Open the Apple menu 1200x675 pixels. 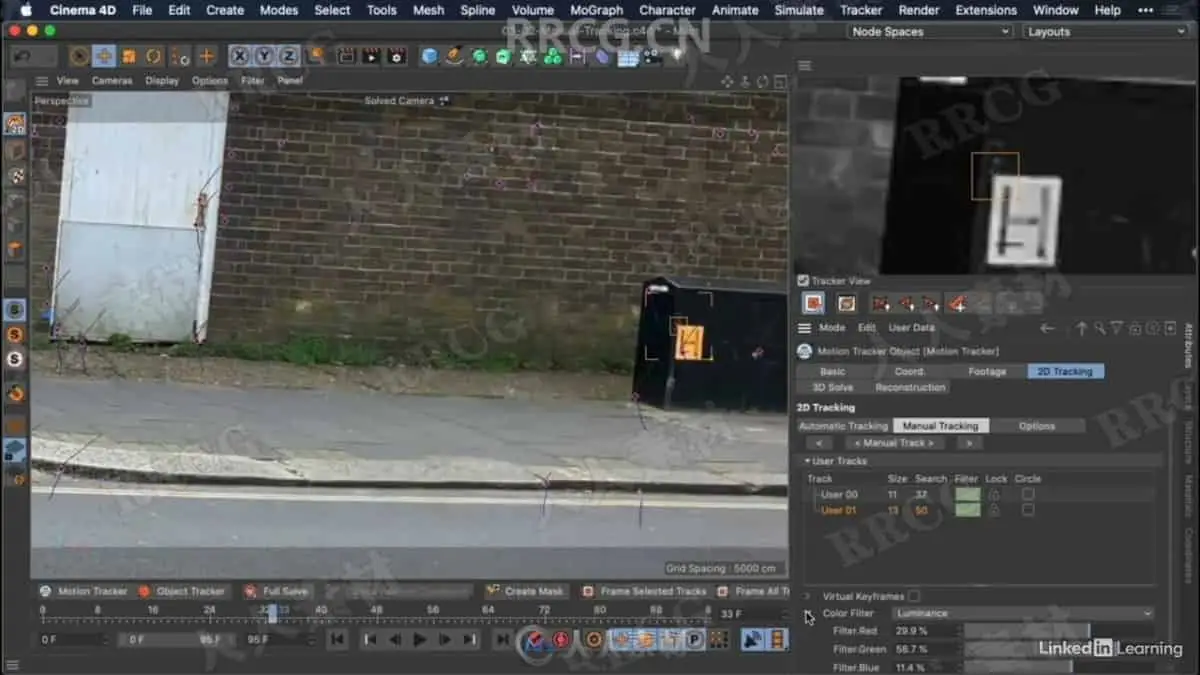click(x=25, y=10)
